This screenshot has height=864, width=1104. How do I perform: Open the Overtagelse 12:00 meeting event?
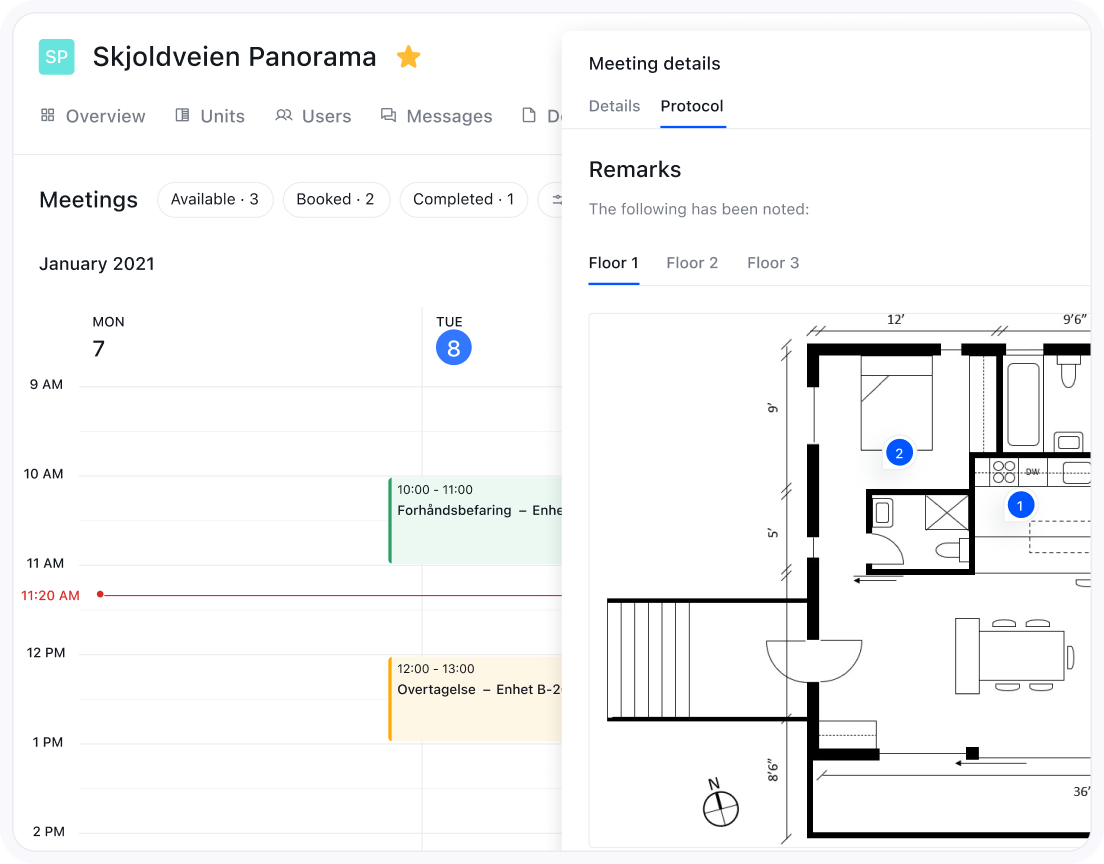476,698
